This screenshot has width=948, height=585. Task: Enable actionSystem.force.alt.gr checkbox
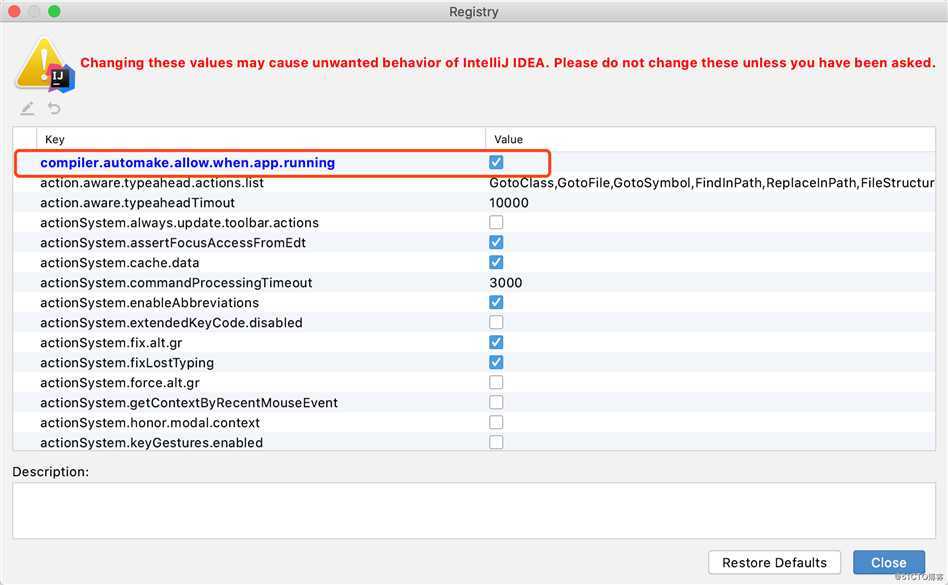pos(496,382)
